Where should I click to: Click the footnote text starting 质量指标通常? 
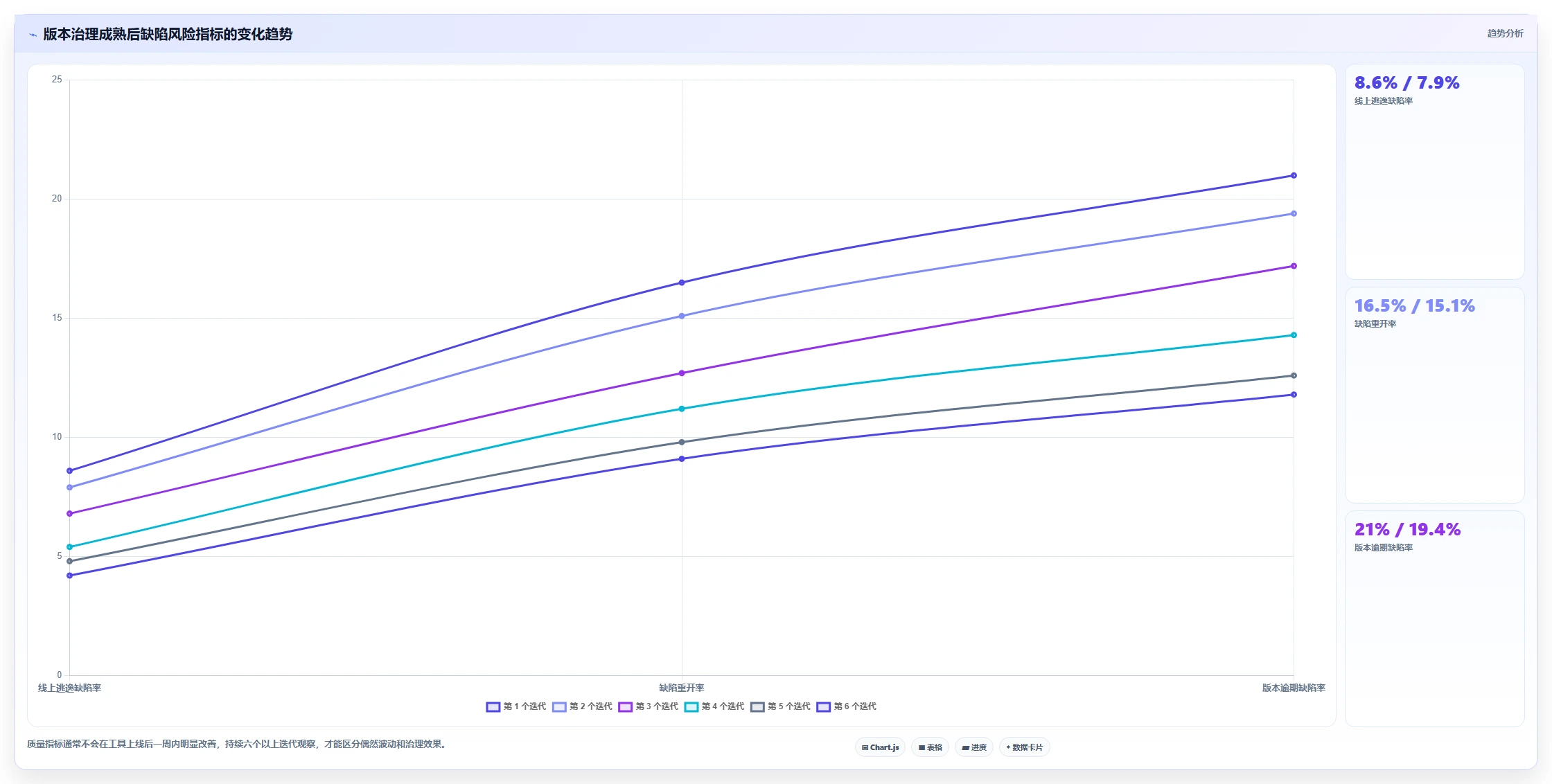point(238,744)
